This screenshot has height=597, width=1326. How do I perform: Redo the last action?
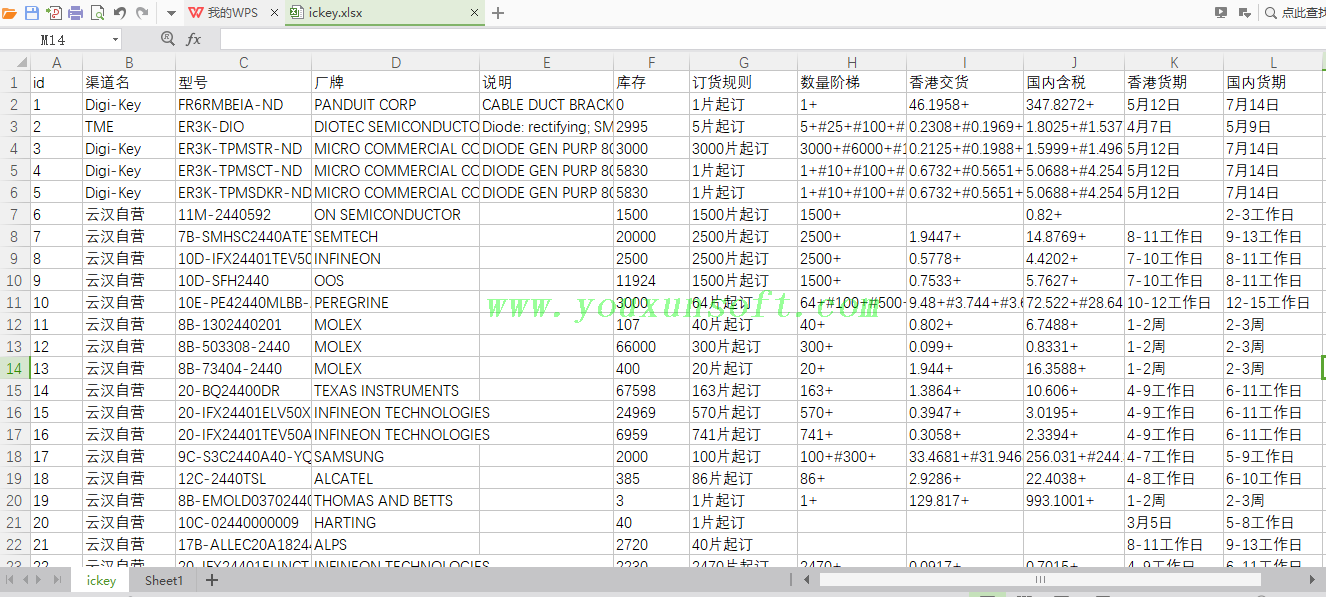pyautogui.click(x=142, y=13)
